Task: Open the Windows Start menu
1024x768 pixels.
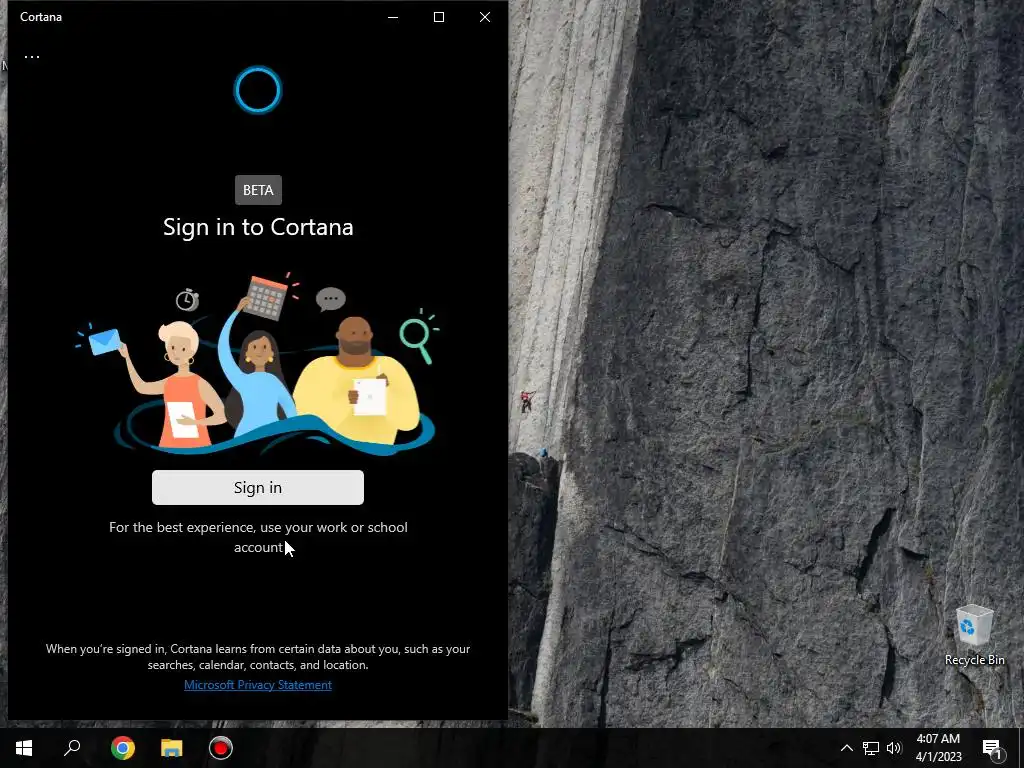Action: point(24,748)
